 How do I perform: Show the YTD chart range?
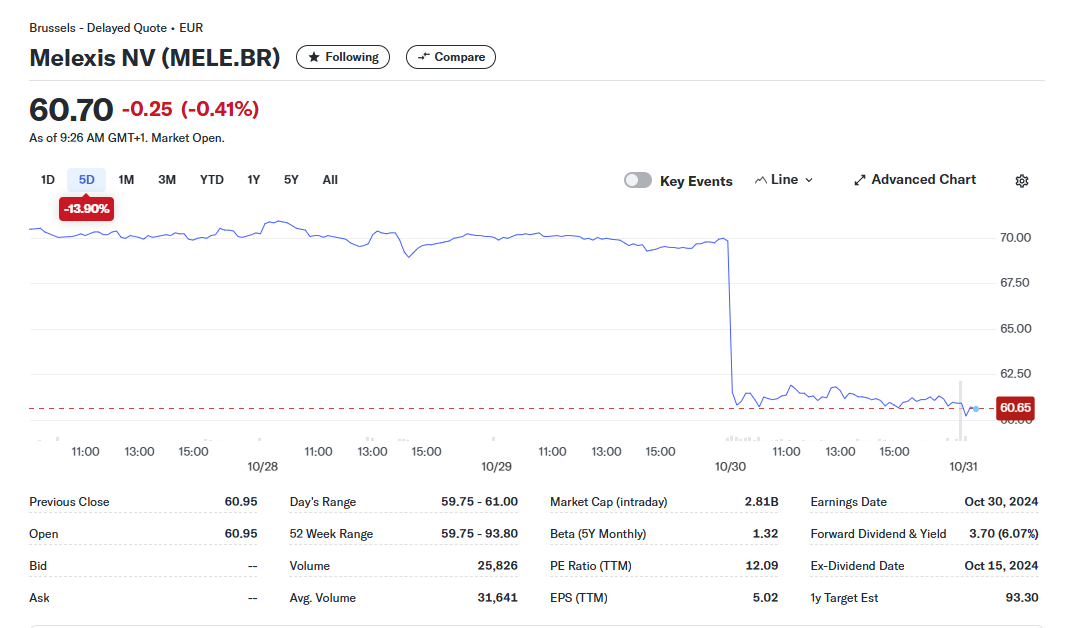tap(211, 180)
